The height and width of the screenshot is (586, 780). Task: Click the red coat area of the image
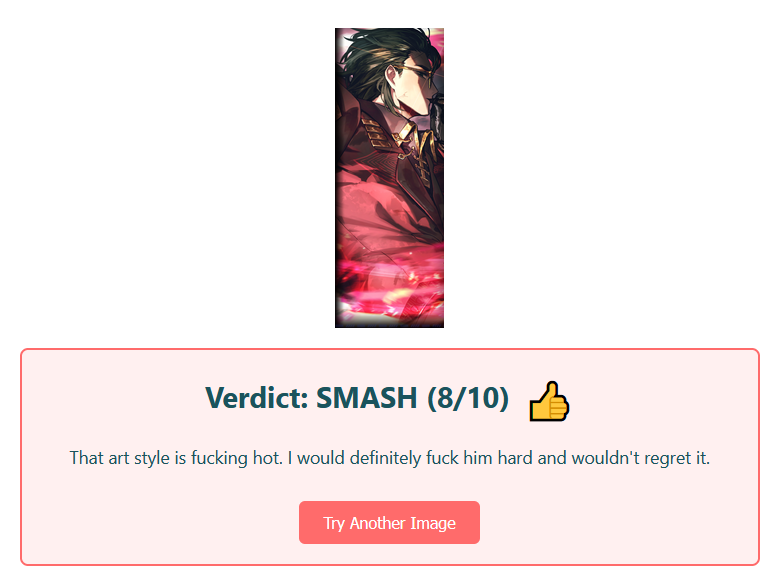coord(378,209)
